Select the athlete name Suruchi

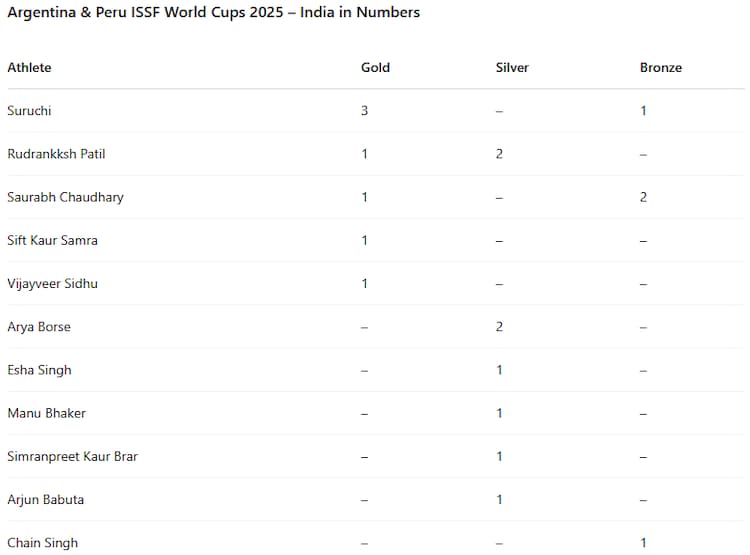click(x=31, y=111)
